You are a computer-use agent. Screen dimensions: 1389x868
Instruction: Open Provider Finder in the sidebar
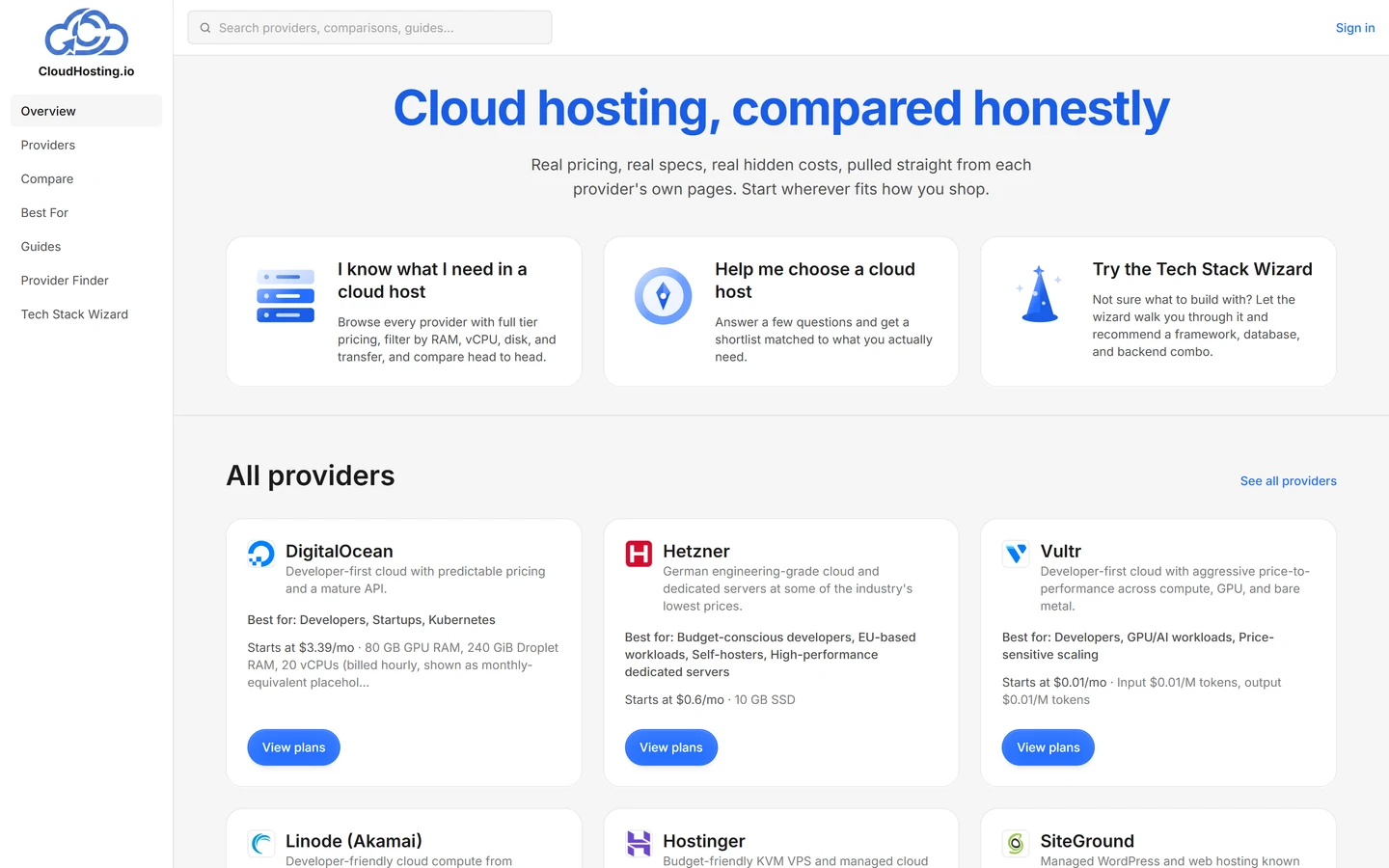[x=86, y=280]
